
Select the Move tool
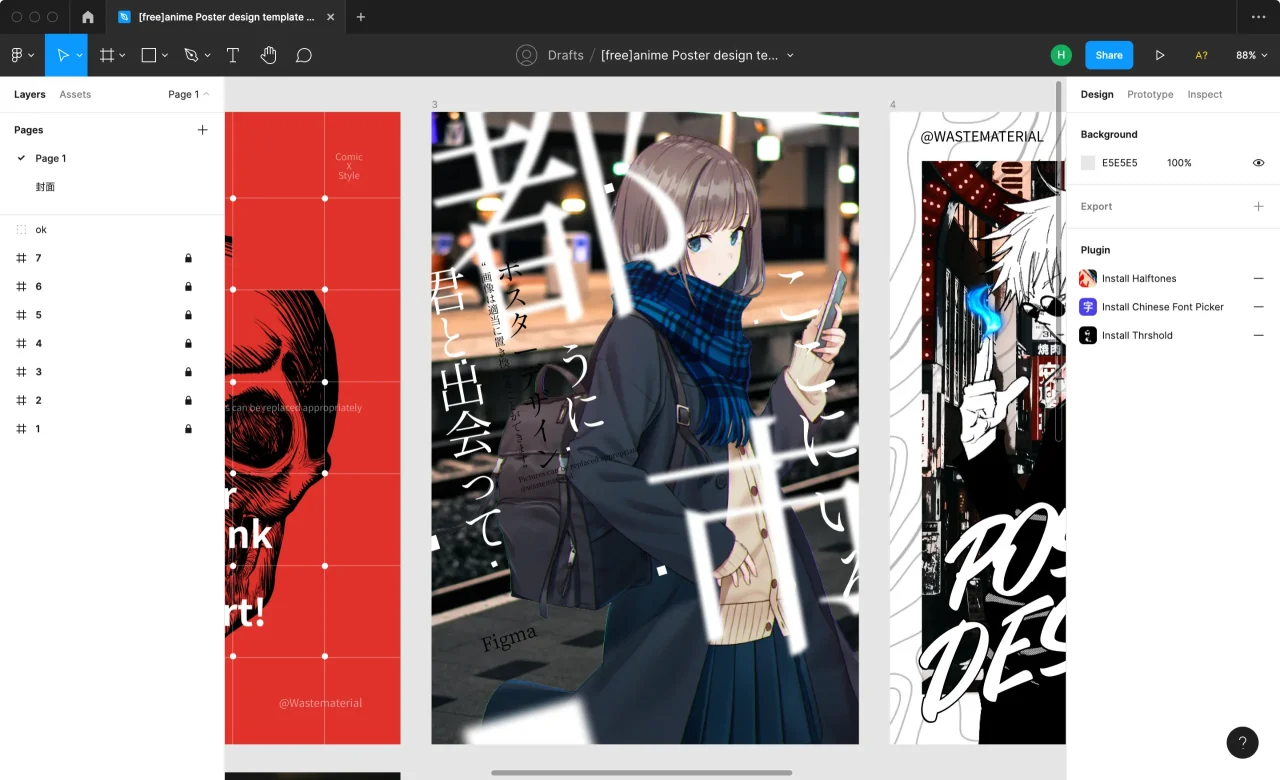[x=62, y=56]
